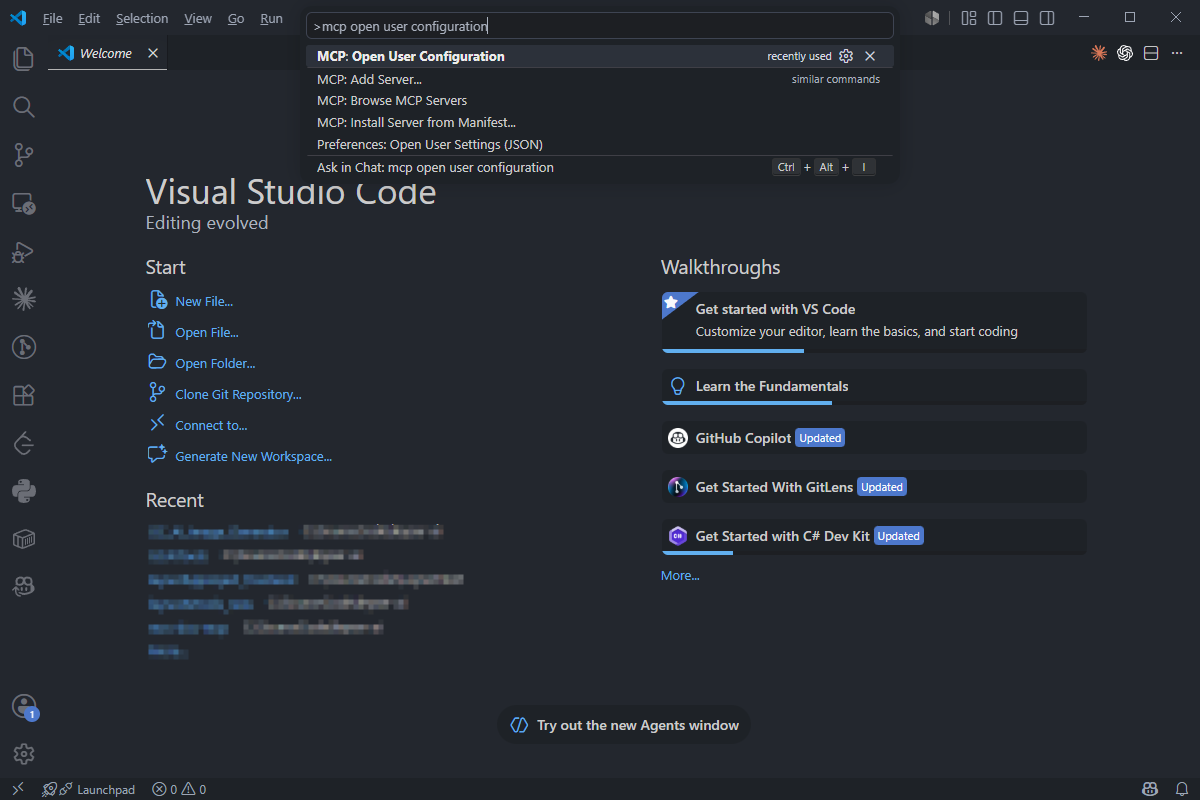Open Copilot status icon in status bar
Viewport: 1200px width, 800px height.
pyautogui.click(x=1150, y=789)
